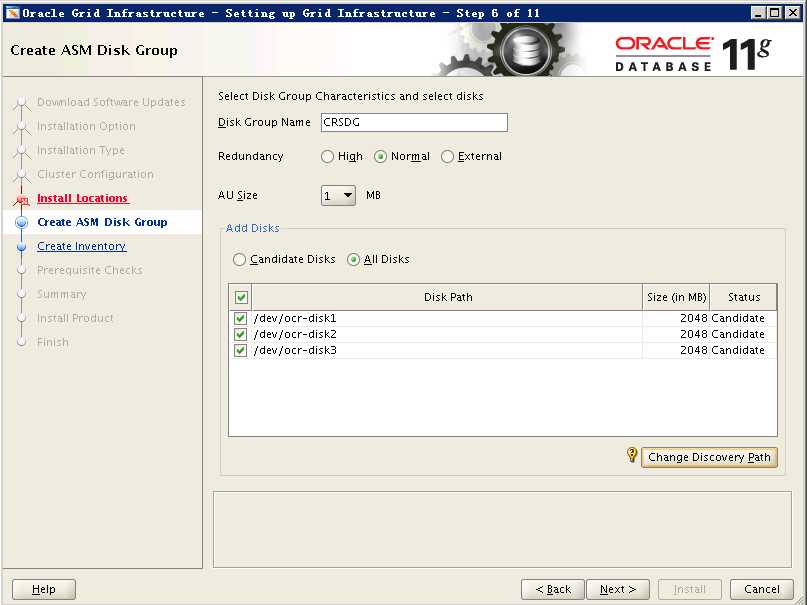Image resolution: width=807 pixels, height=605 pixels.
Task: Click the Create Inventory step bullet
Action: [22, 246]
